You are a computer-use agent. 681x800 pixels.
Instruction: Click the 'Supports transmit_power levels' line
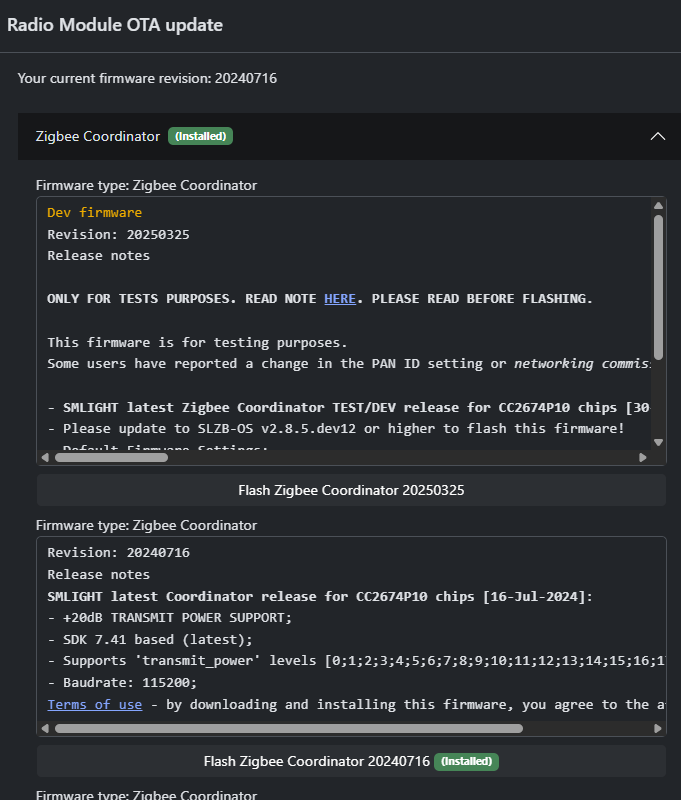[x=356, y=661]
